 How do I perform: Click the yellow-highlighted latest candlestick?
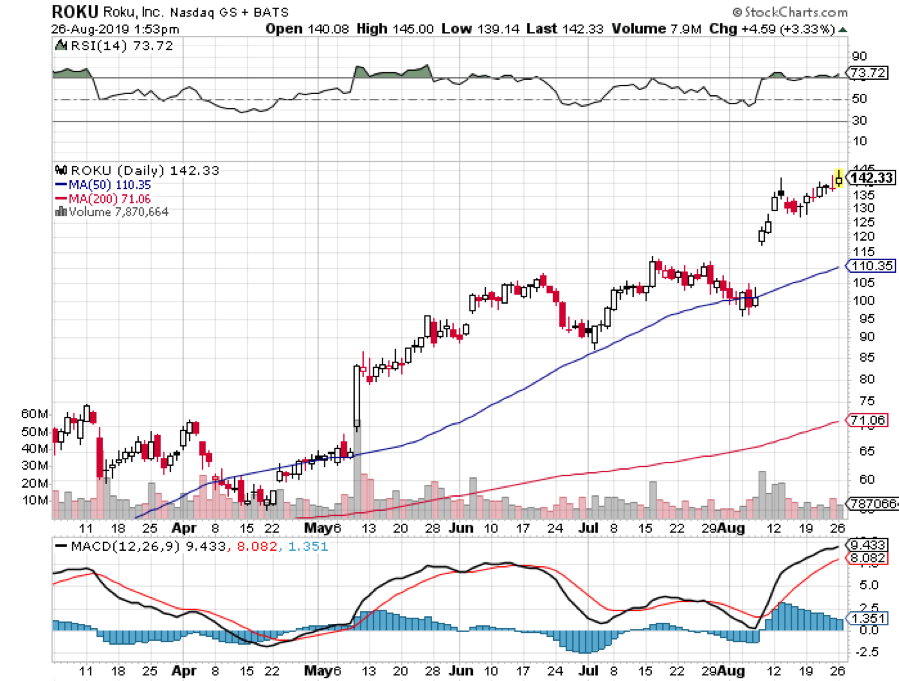pyautogui.click(x=839, y=179)
